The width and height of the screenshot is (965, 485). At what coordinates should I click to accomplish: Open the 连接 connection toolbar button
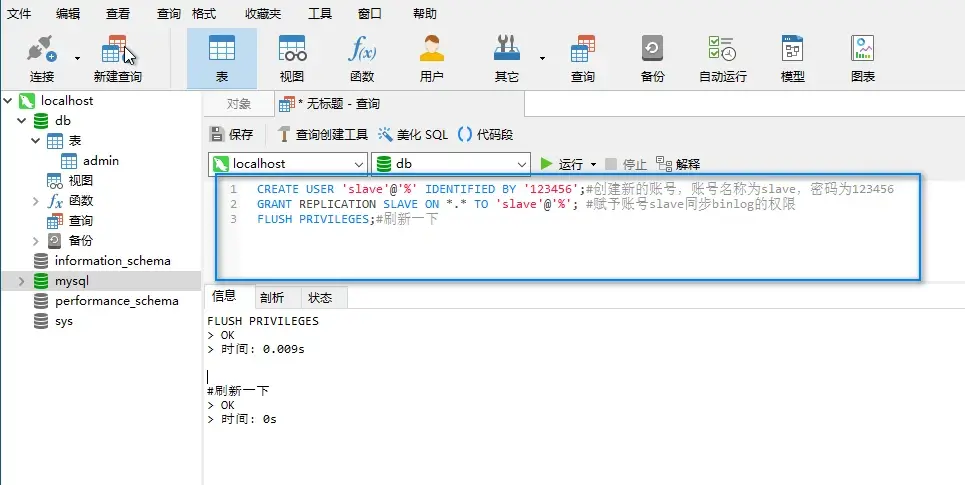pyautogui.click(x=42, y=59)
